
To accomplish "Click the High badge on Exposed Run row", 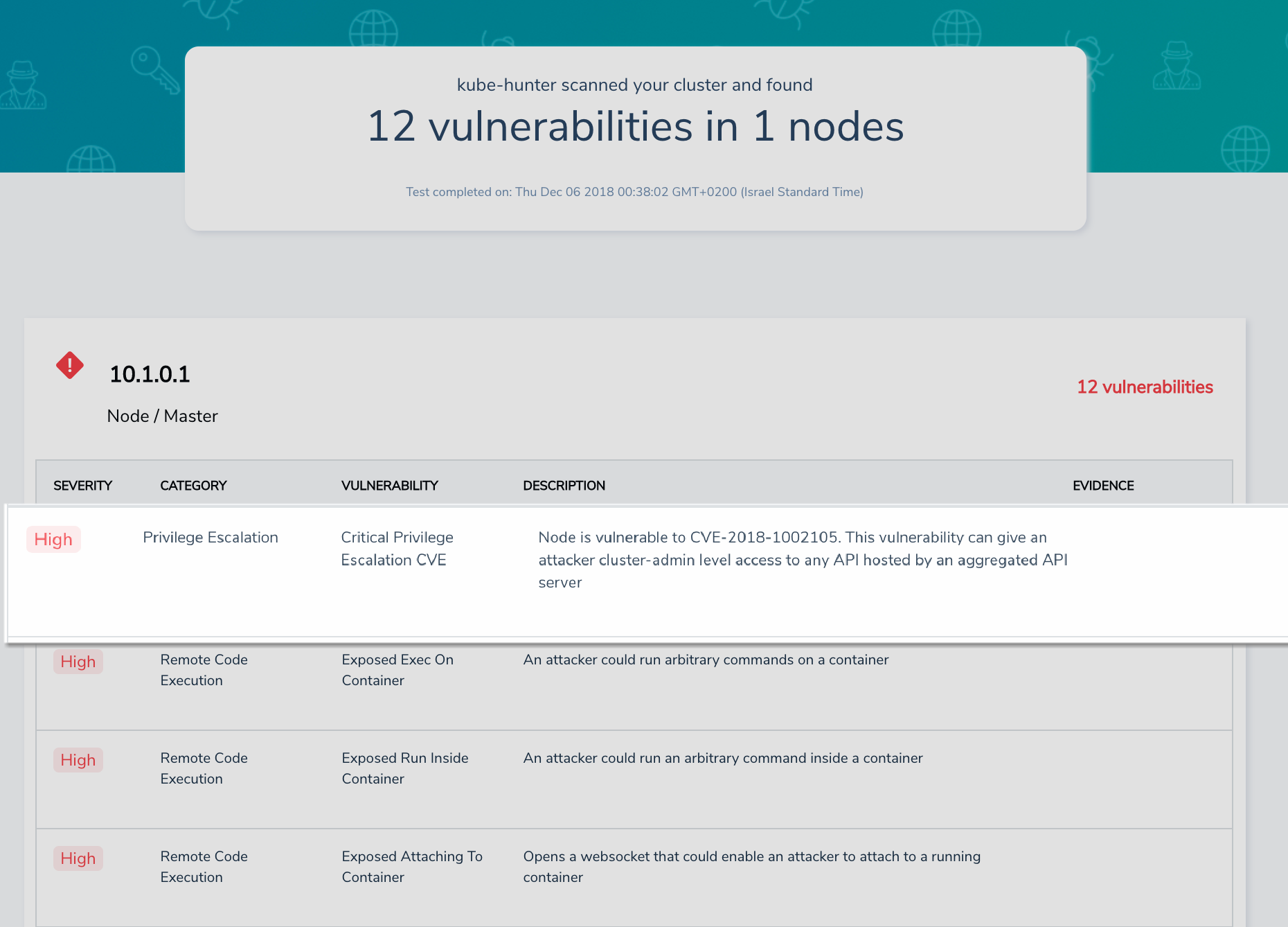I will point(78,760).
